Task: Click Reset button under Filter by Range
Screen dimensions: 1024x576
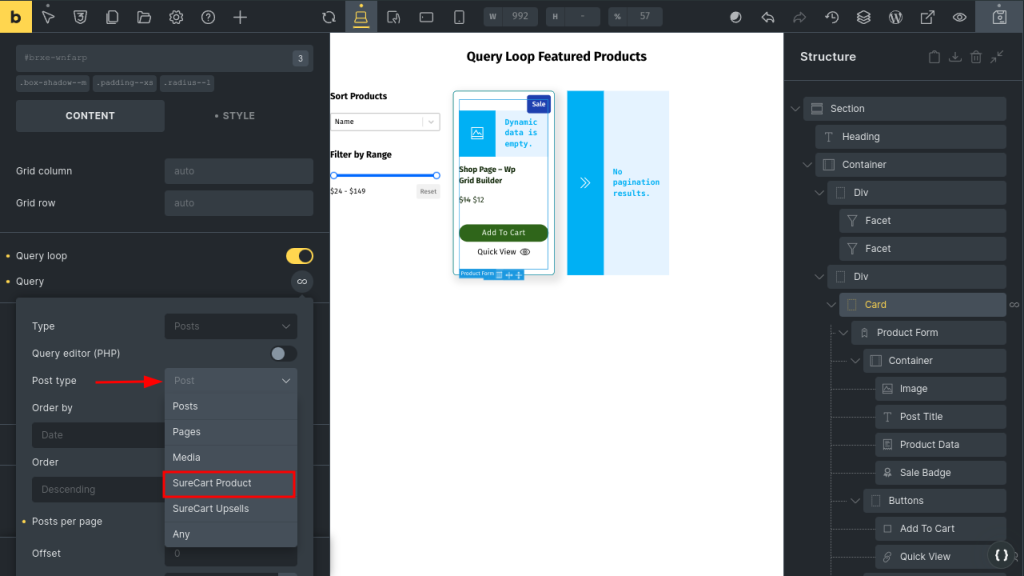Action: [x=428, y=191]
